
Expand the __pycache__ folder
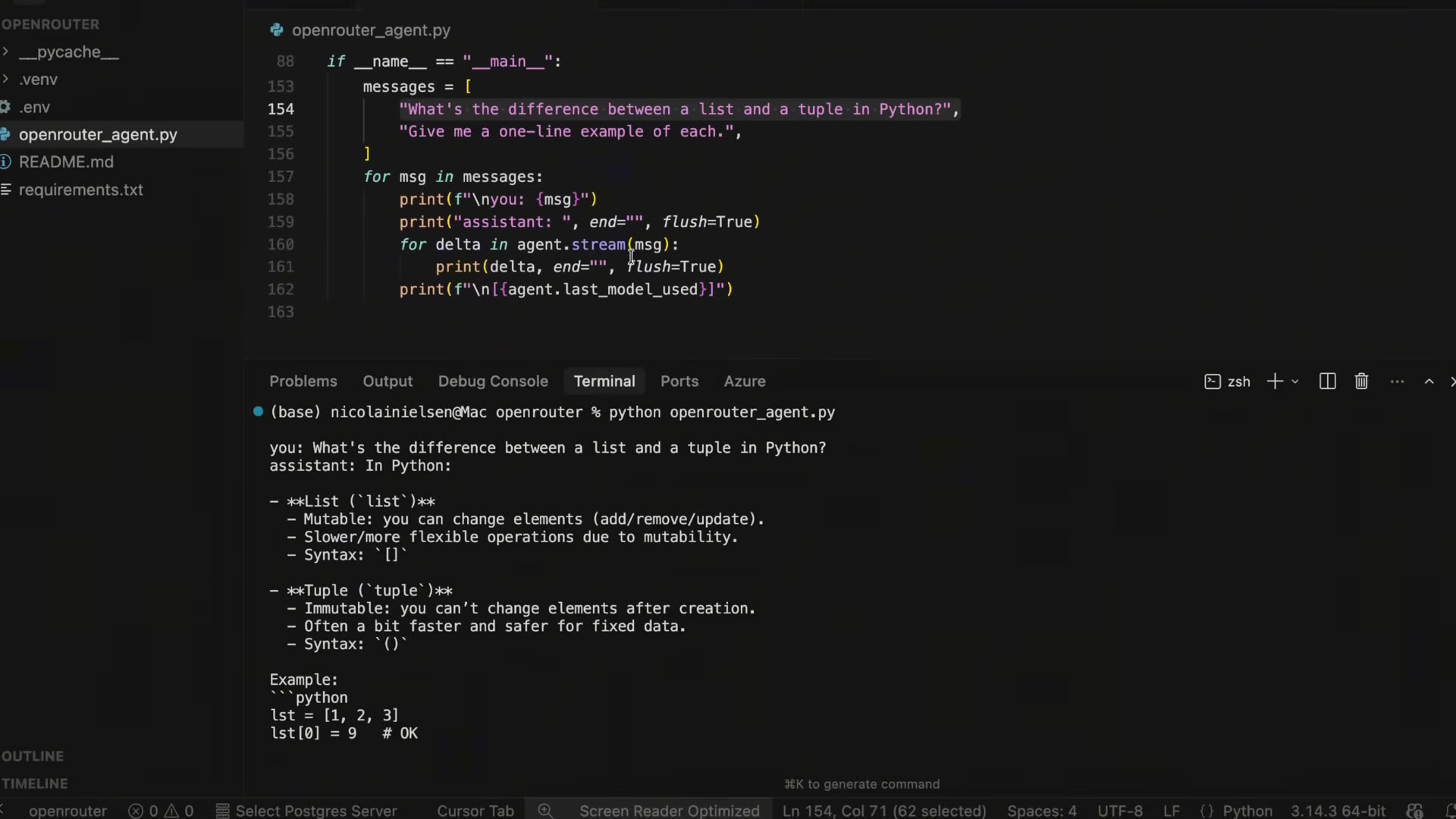coord(68,52)
